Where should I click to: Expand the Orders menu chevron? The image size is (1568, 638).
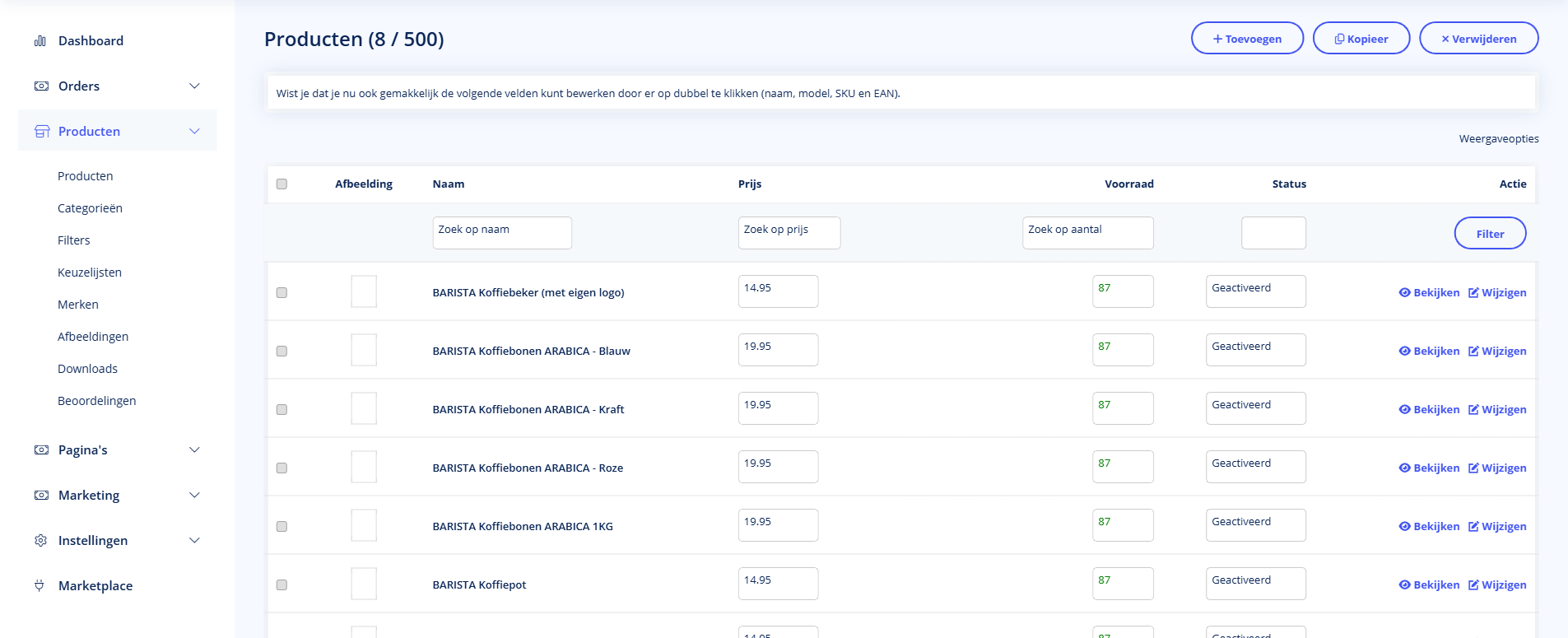coord(195,86)
